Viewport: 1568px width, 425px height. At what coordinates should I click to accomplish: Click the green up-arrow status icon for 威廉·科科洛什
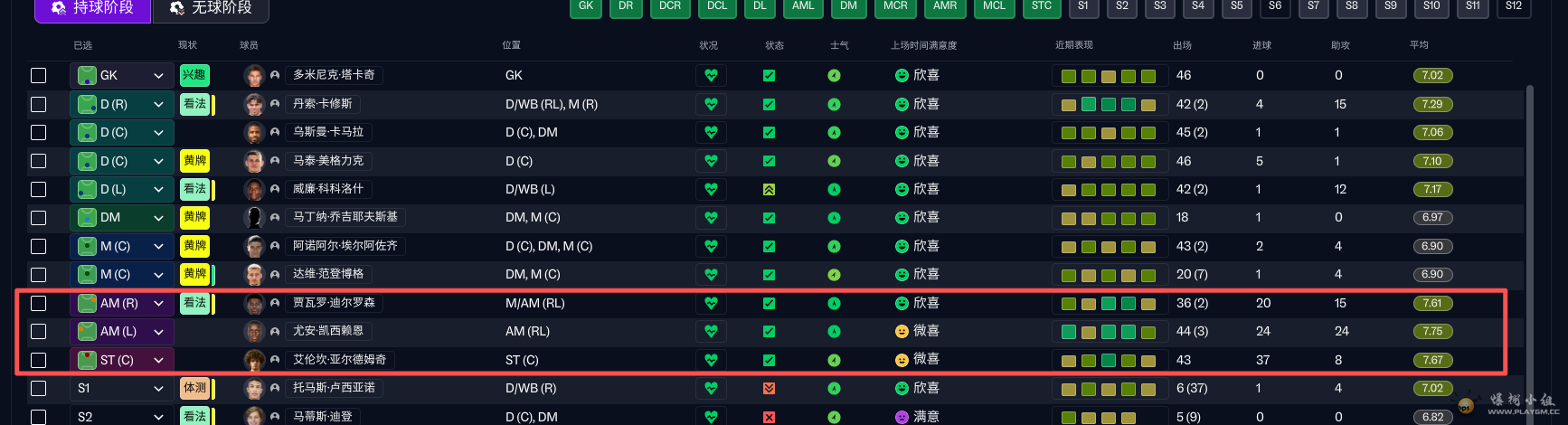pyautogui.click(x=769, y=190)
